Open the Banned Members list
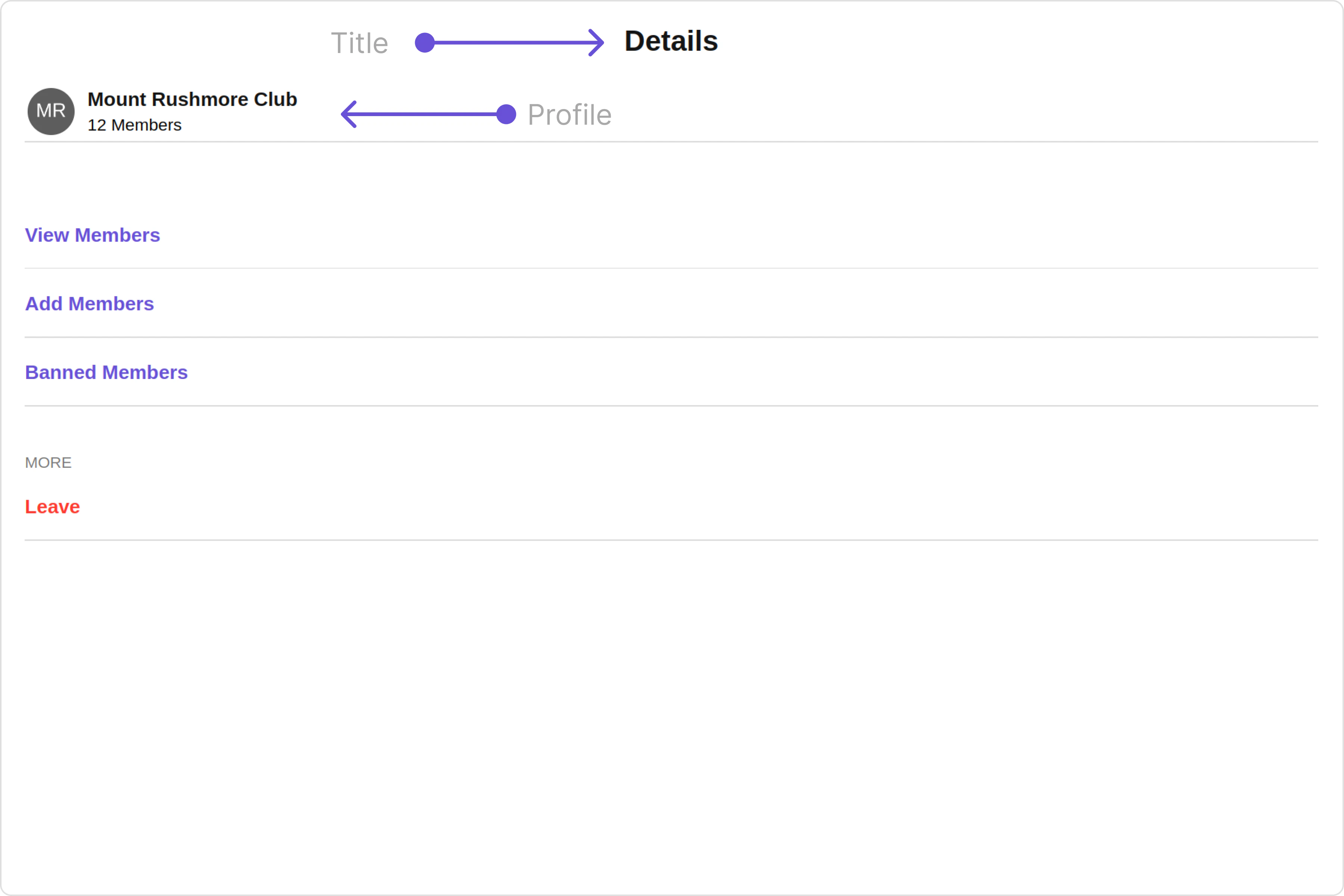 pyautogui.click(x=106, y=373)
